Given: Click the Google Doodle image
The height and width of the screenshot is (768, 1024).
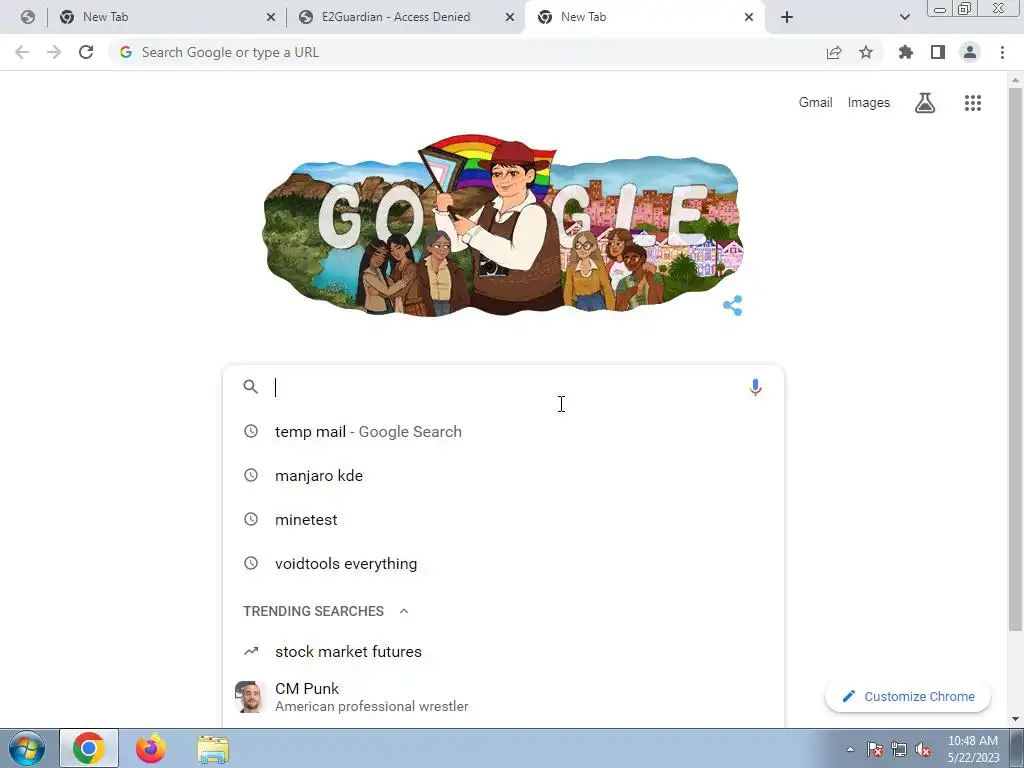Looking at the screenshot, I should coord(502,225).
